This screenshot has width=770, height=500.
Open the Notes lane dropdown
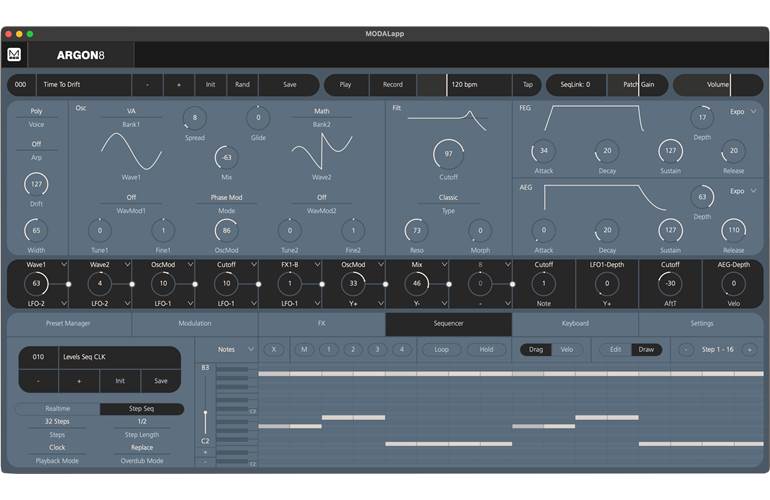(x=236, y=349)
